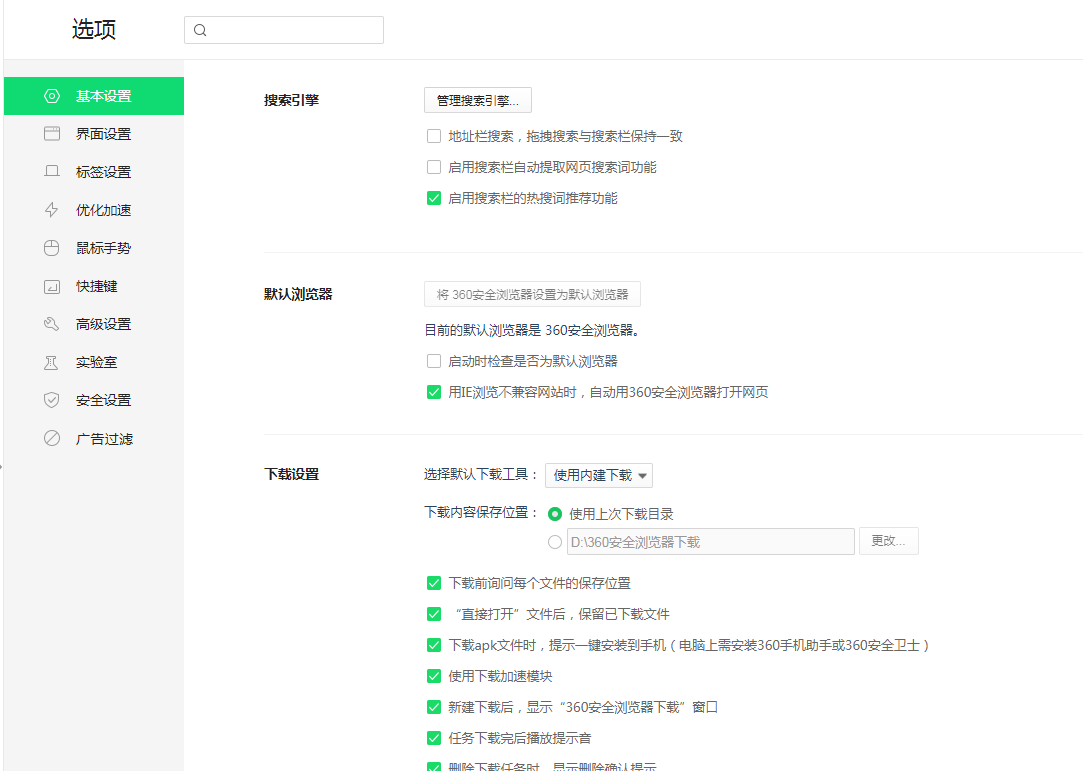This screenshot has width=1083, height=771.
Task: Open the 使用内建下载 download tool dropdown
Action: 598,475
